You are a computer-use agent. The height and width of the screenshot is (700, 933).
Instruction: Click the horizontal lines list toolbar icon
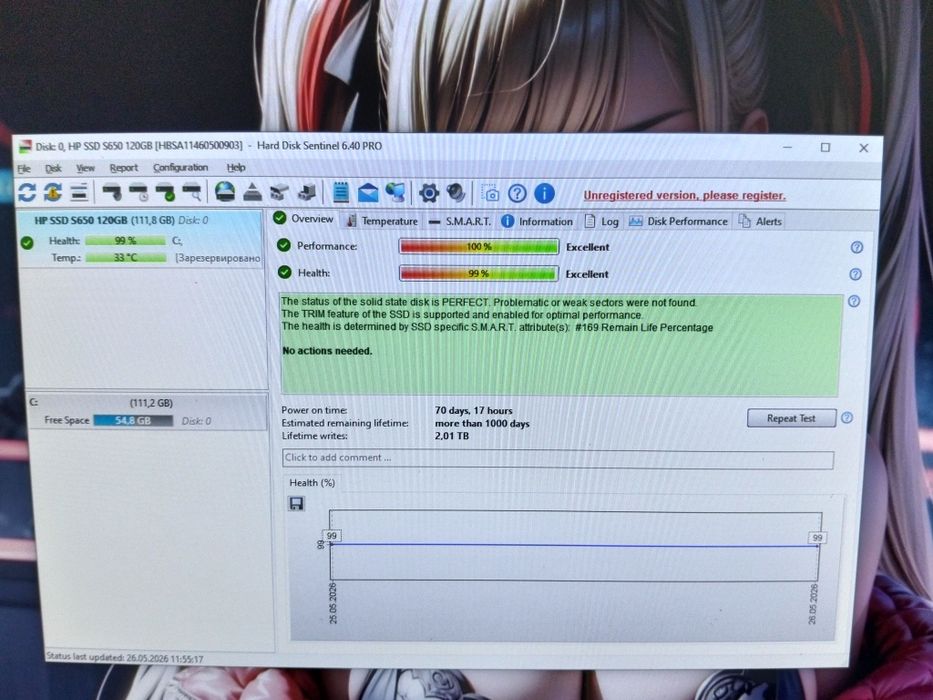(x=79, y=192)
